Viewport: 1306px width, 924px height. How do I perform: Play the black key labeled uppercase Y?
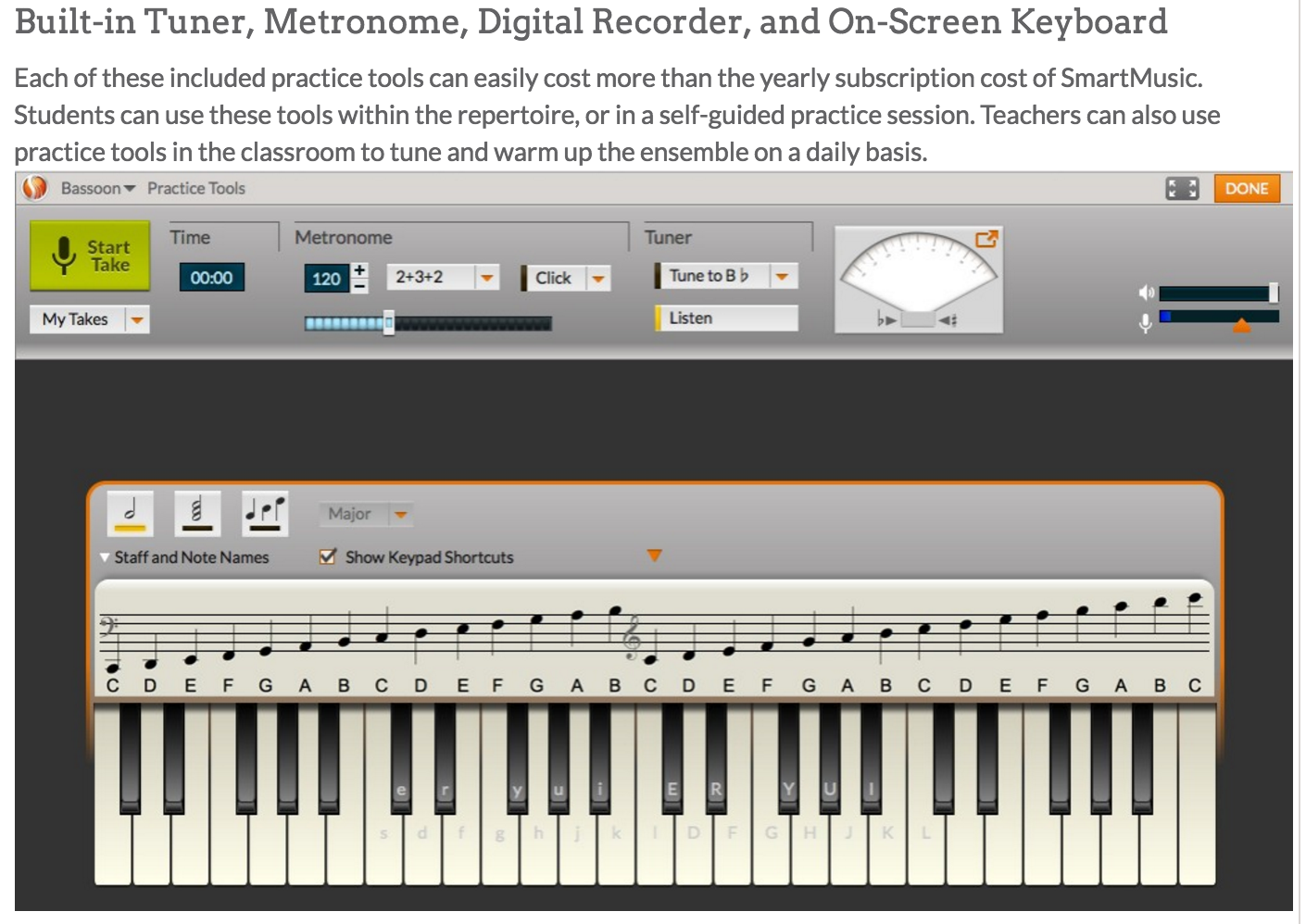click(788, 759)
